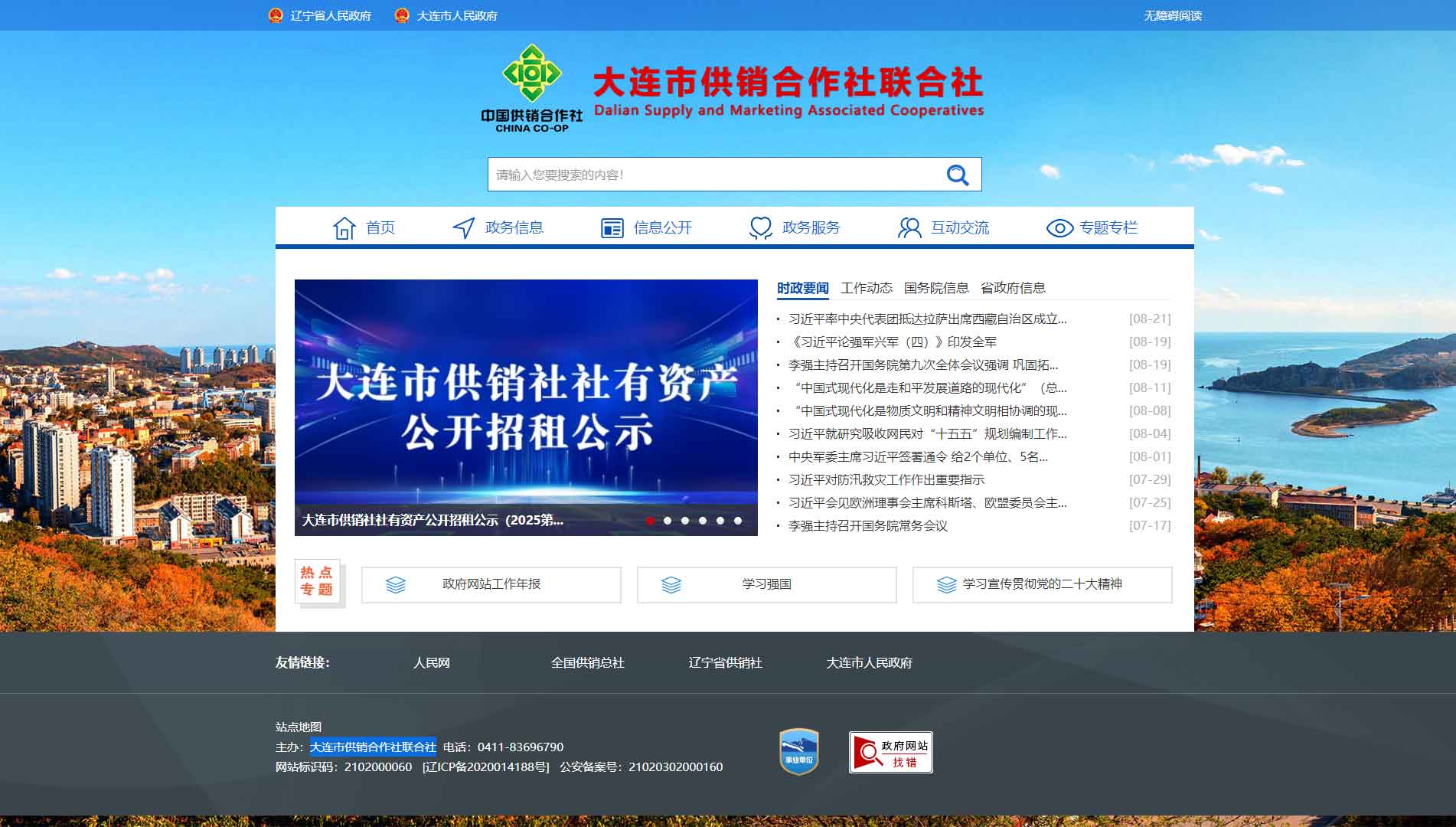Open the 人民网 friendly link

432,663
